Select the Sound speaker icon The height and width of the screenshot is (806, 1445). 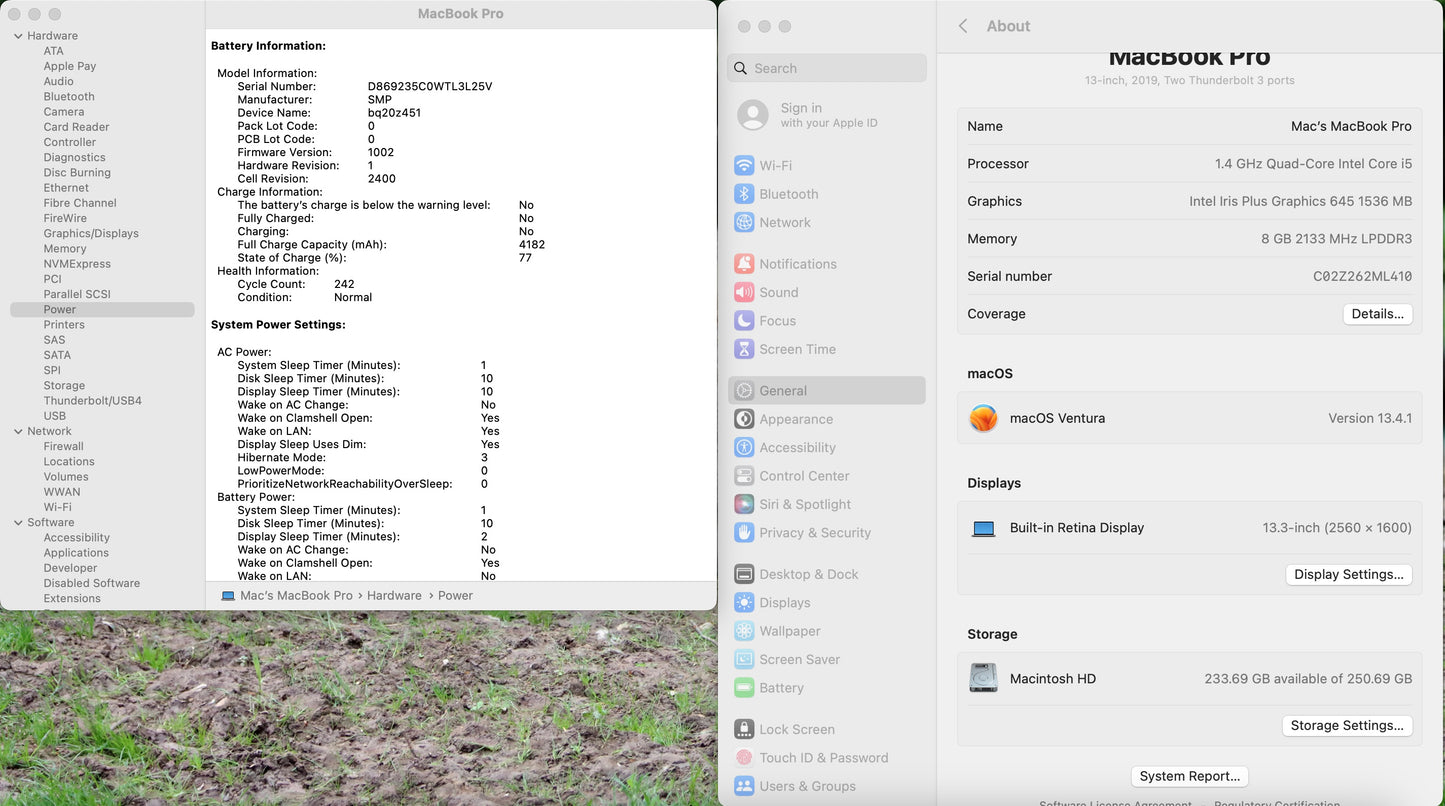[x=744, y=292]
